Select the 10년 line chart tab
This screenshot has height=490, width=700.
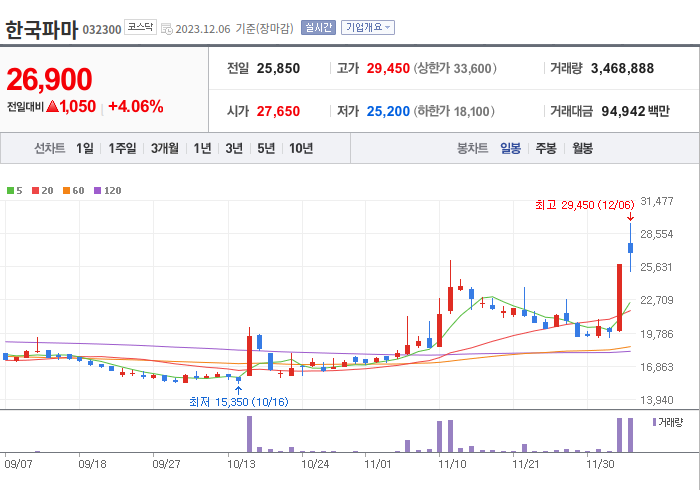pyautogui.click(x=301, y=148)
